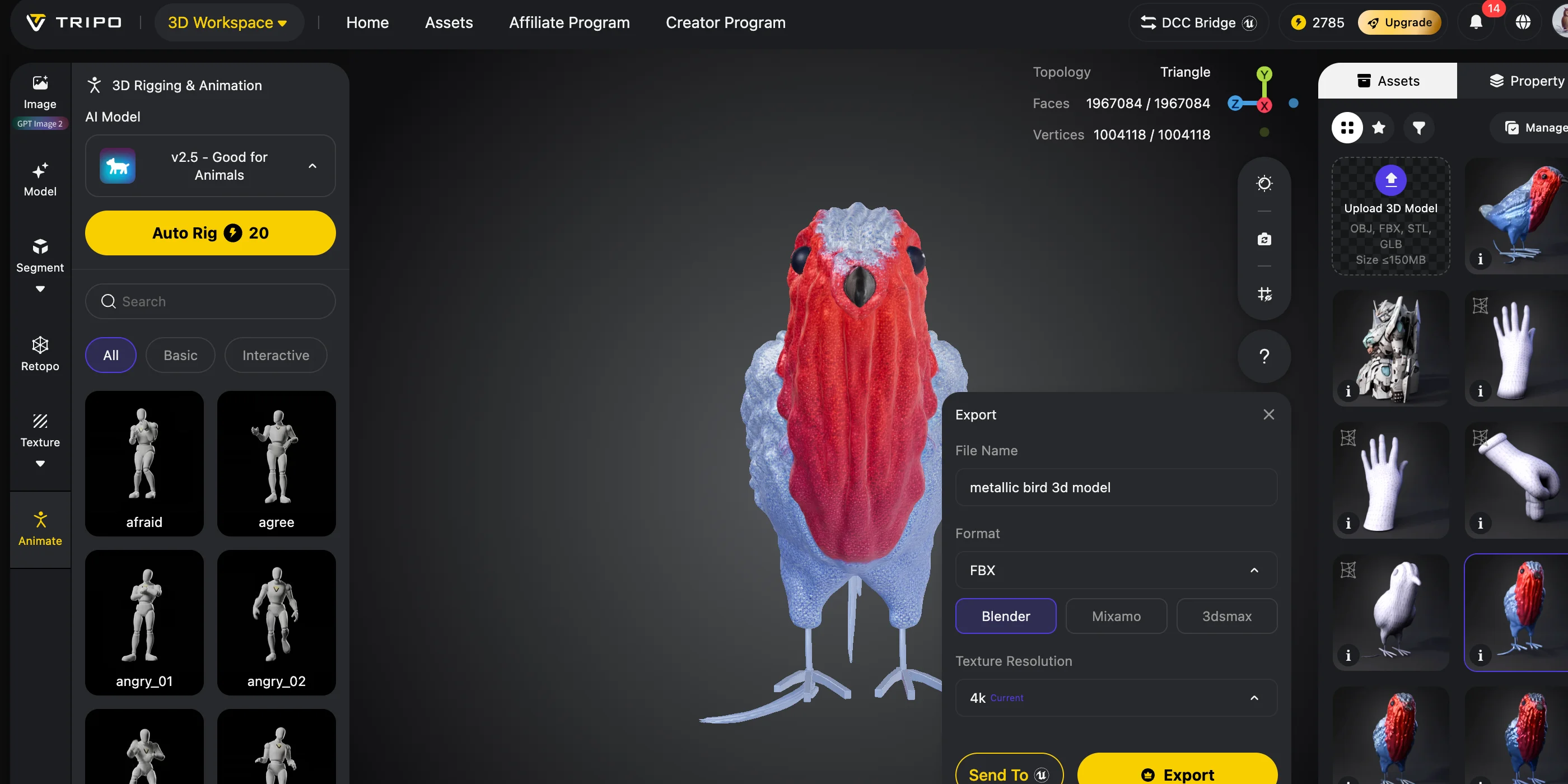Select the angry_01 animation preset

click(x=144, y=623)
